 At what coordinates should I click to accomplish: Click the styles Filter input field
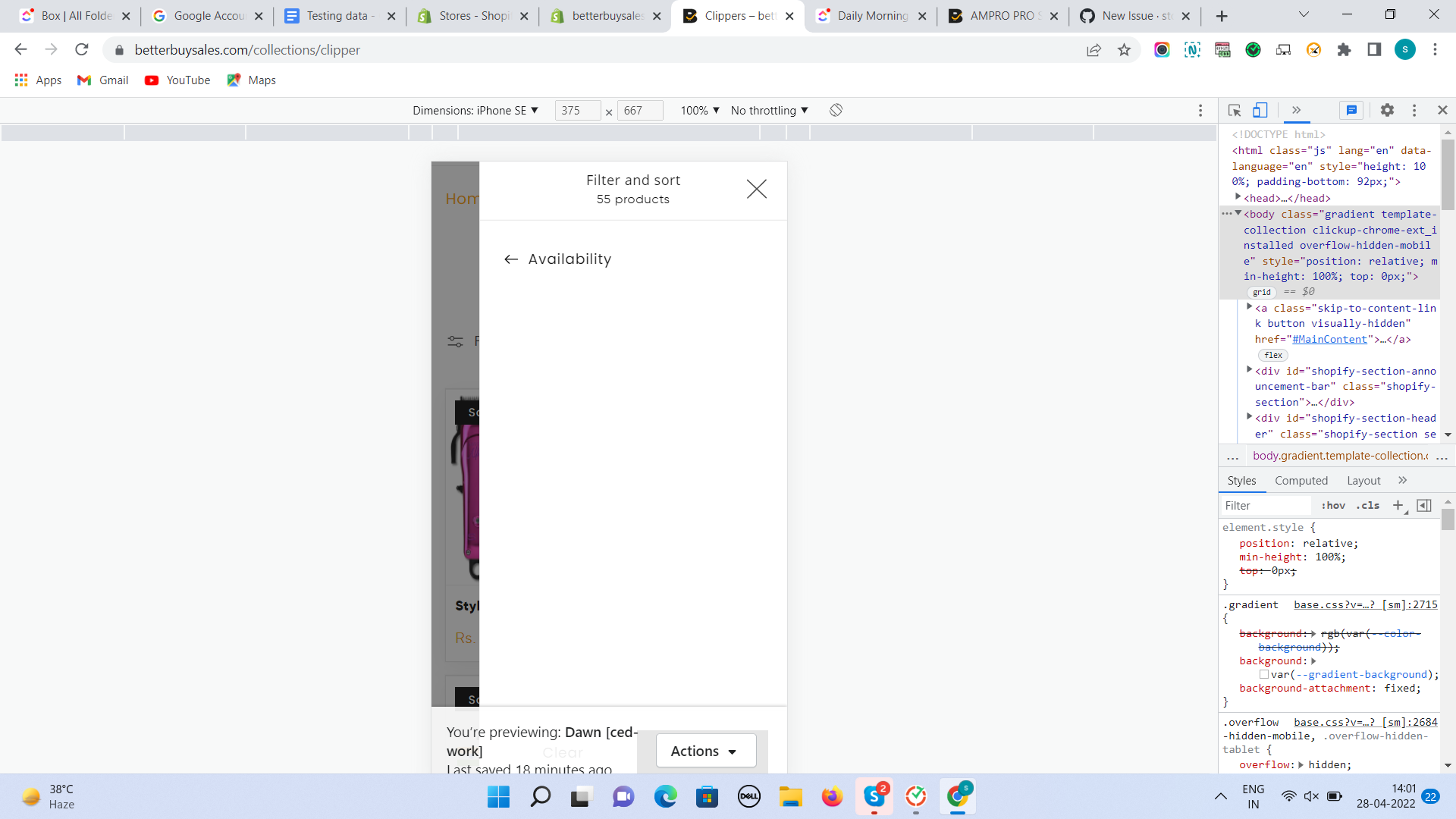pos(1265,505)
